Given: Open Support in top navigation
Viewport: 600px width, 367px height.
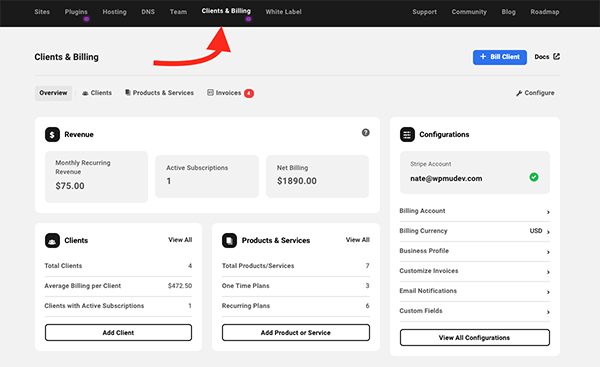Looking at the screenshot, I should [x=424, y=12].
